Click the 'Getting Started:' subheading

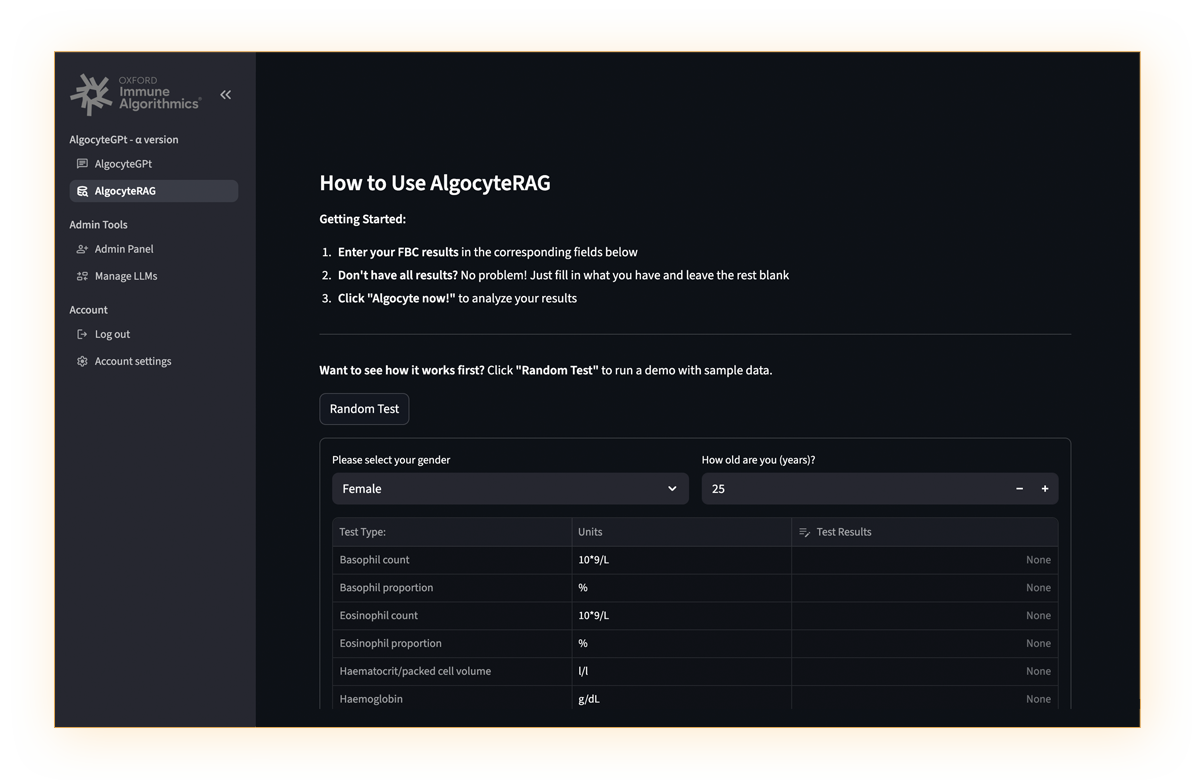(363, 220)
